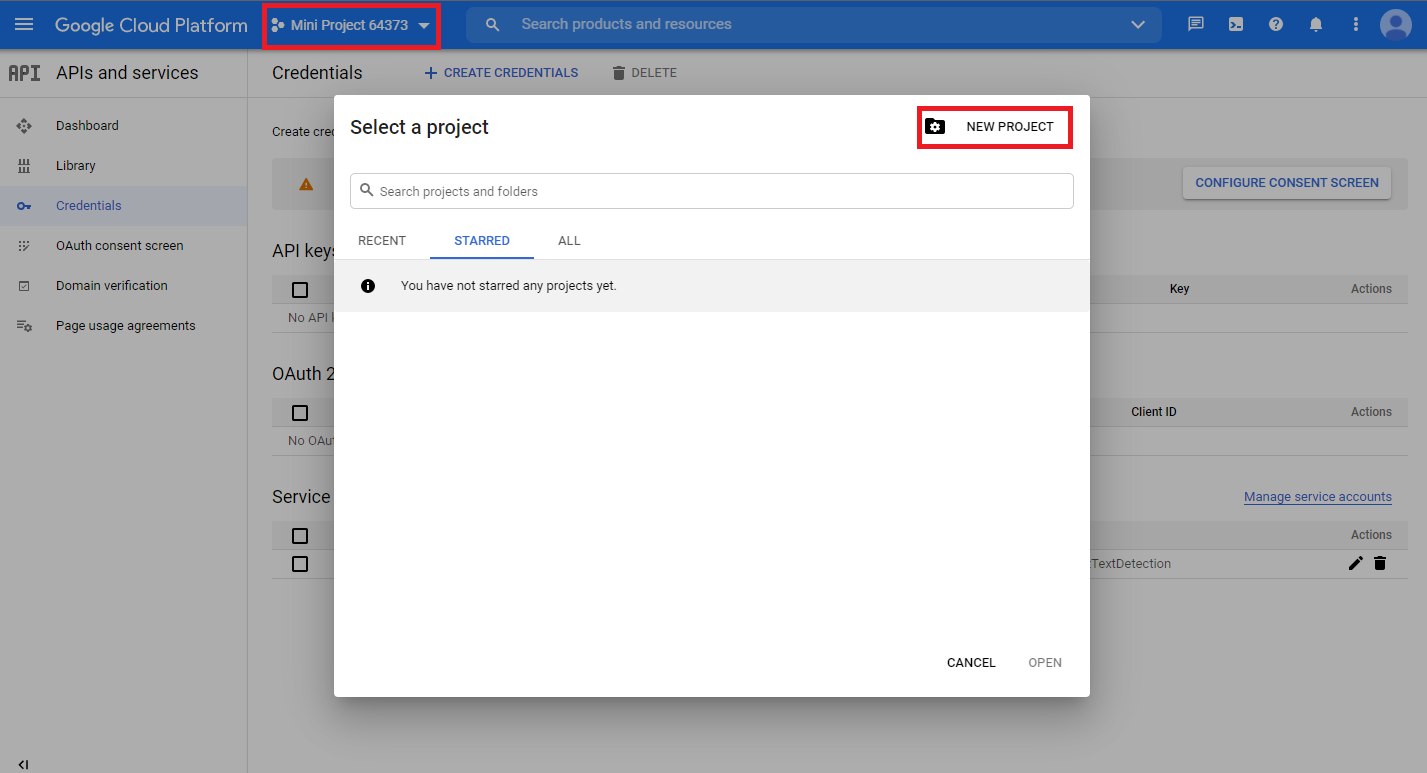Click the API logo in sidebar header

[x=24, y=73]
